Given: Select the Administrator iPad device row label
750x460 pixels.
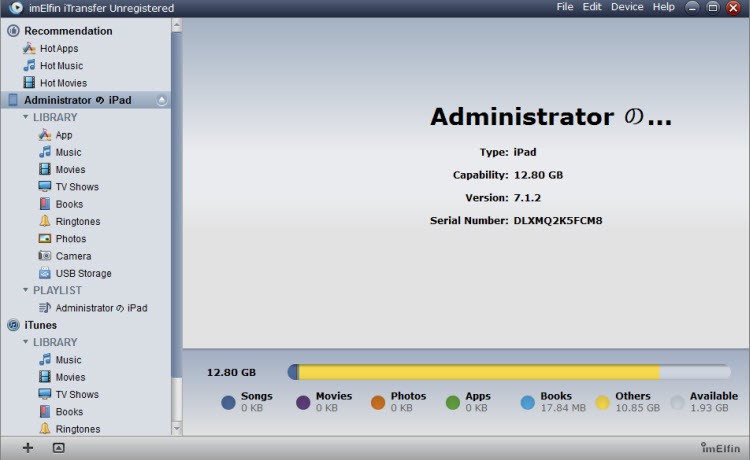Looking at the screenshot, I should [x=77, y=100].
